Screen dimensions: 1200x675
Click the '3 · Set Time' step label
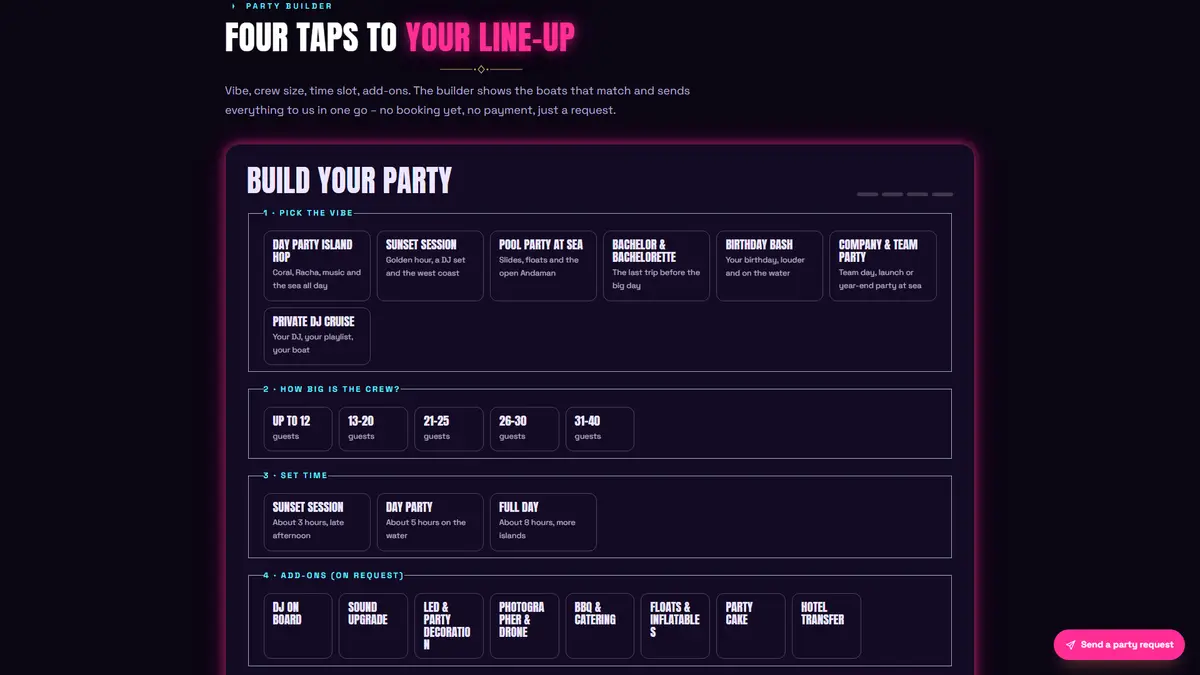[x=295, y=476]
